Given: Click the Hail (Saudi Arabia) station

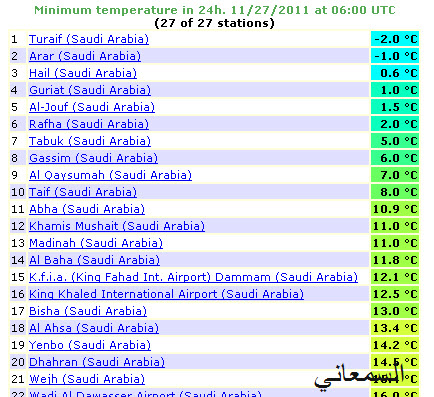Looking at the screenshot, I should (83, 73).
